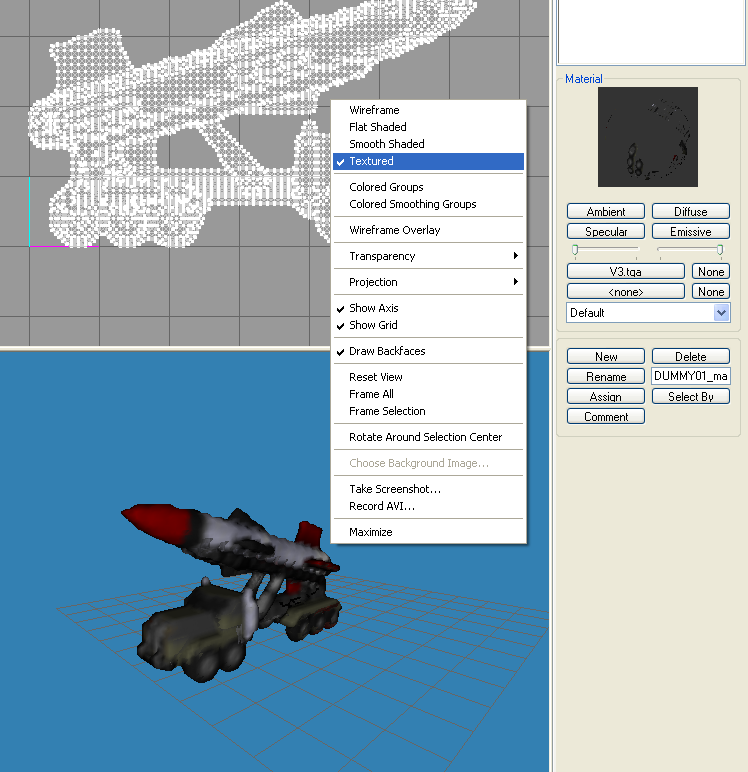Click the V3.tga texture button
Image resolution: width=748 pixels, height=772 pixels.
tap(625, 271)
